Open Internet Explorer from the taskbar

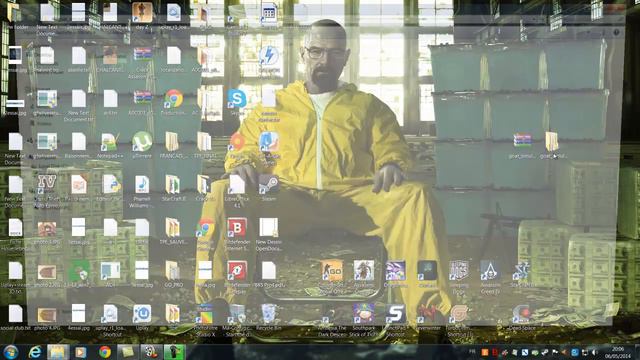[x=35, y=352]
